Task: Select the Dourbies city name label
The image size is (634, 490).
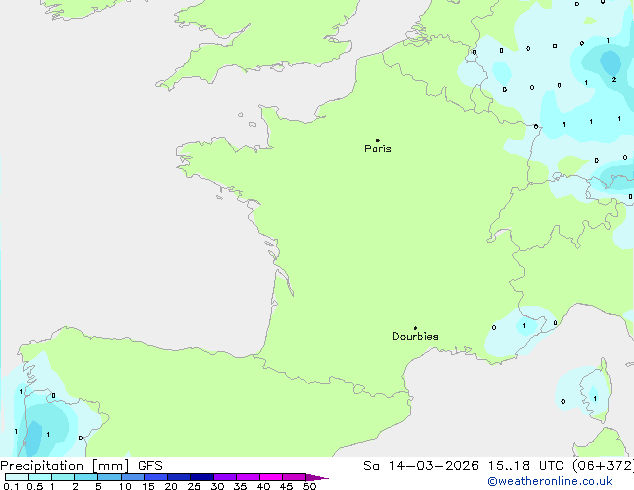Action: 415,337
